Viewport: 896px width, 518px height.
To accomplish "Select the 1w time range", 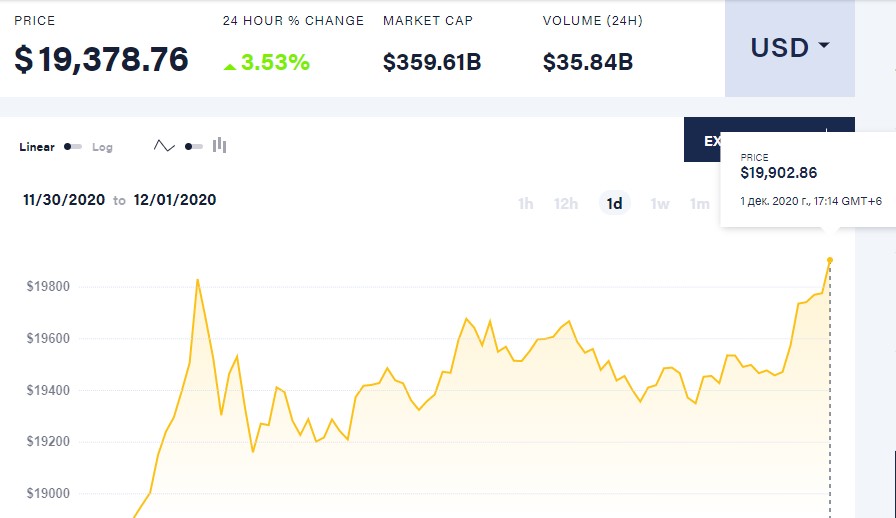I will pos(660,204).
